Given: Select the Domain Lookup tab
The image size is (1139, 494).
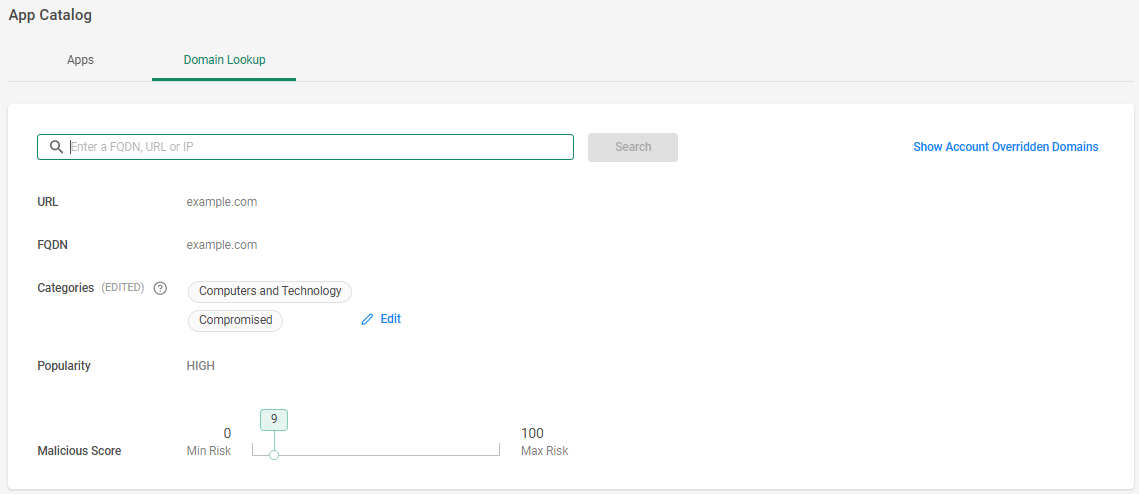Looking at the screenshot, I should (224, 60).
